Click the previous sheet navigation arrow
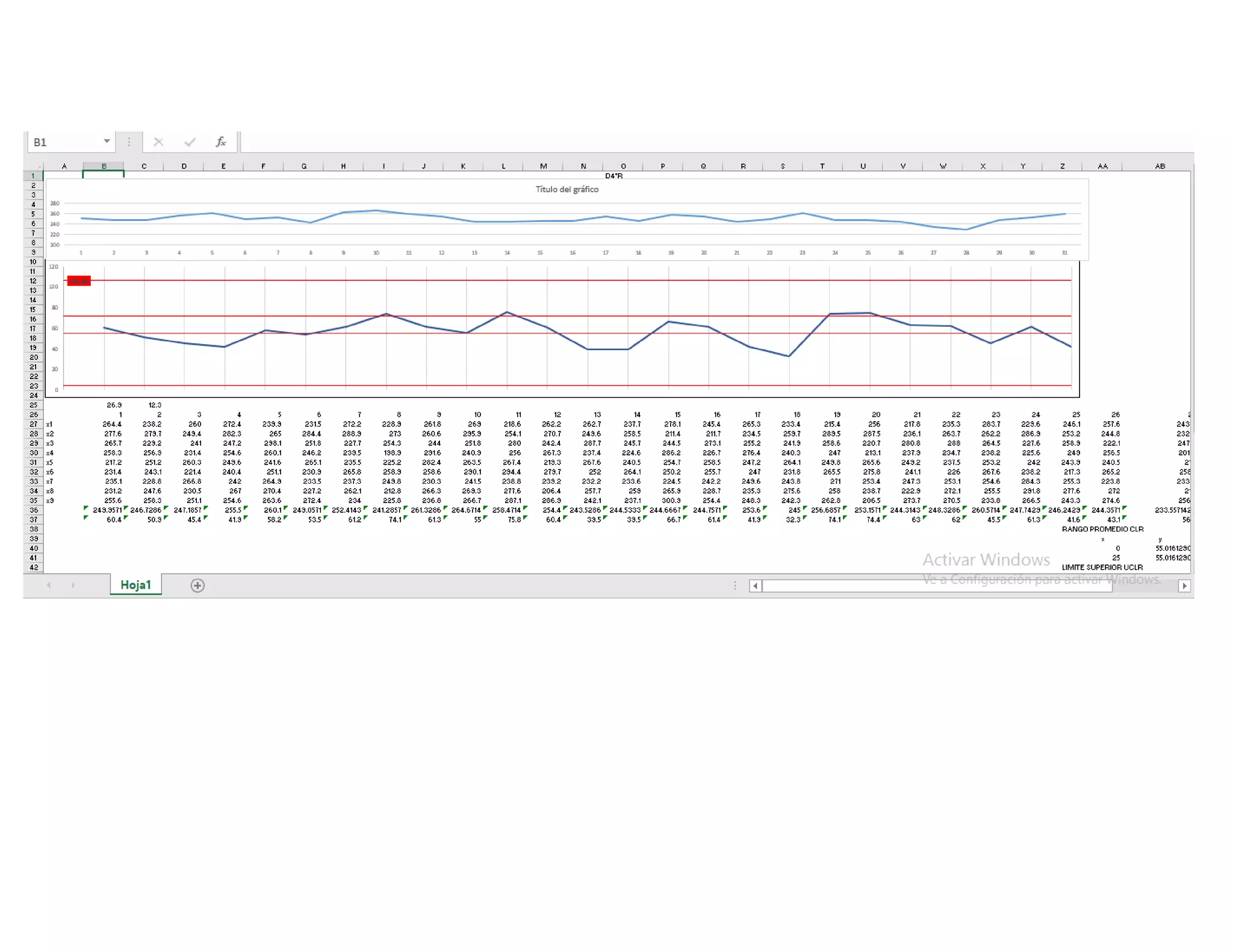1233x952 pixels. (x=49, y=586)
